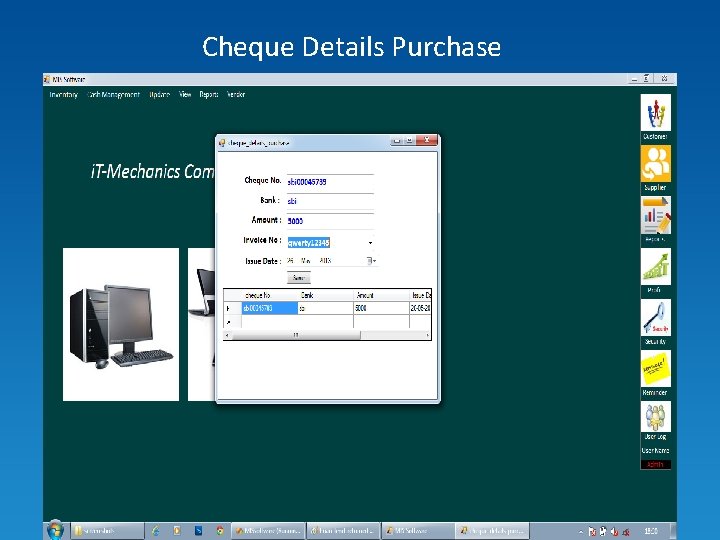Image resolution: width=720 pixels, height=540 pixels.
Task: Open the Customer module icon
Action: coord(655,112)
